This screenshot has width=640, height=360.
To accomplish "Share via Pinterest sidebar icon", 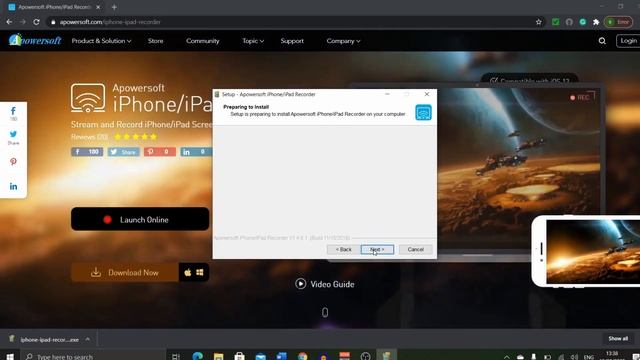I will pos(13,162).
